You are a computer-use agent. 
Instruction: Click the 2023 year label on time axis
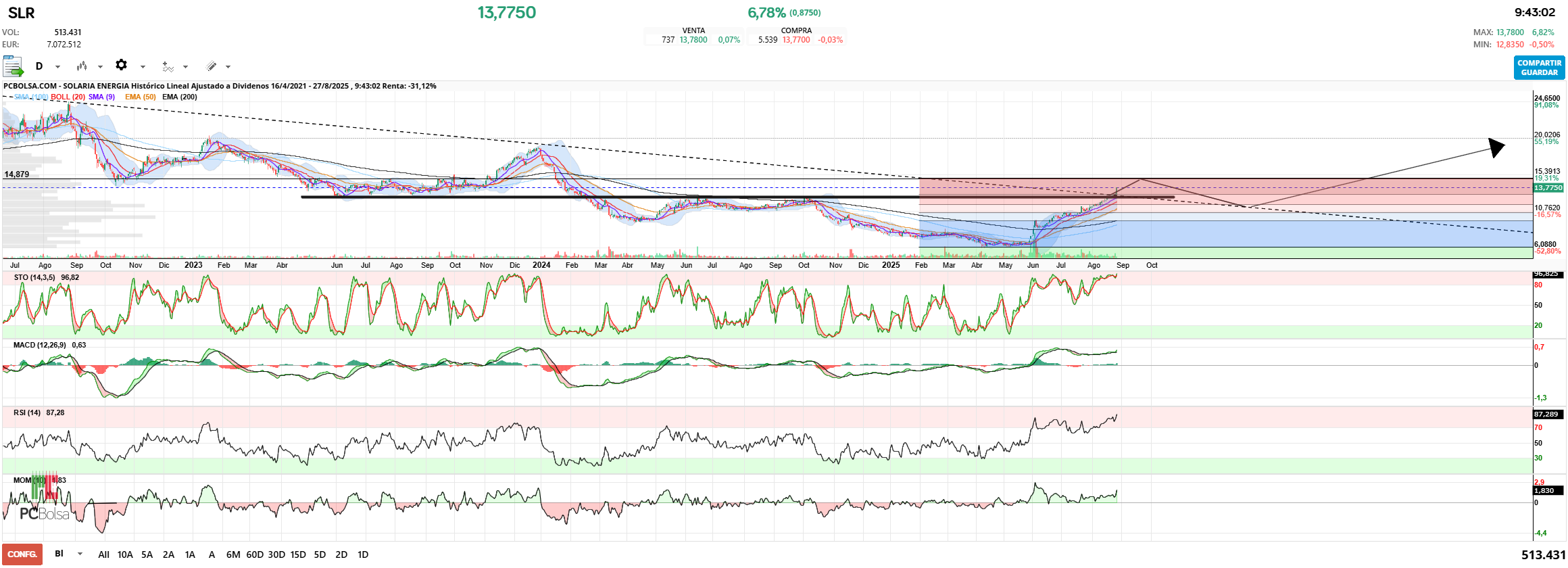click(x=193, y=265)
